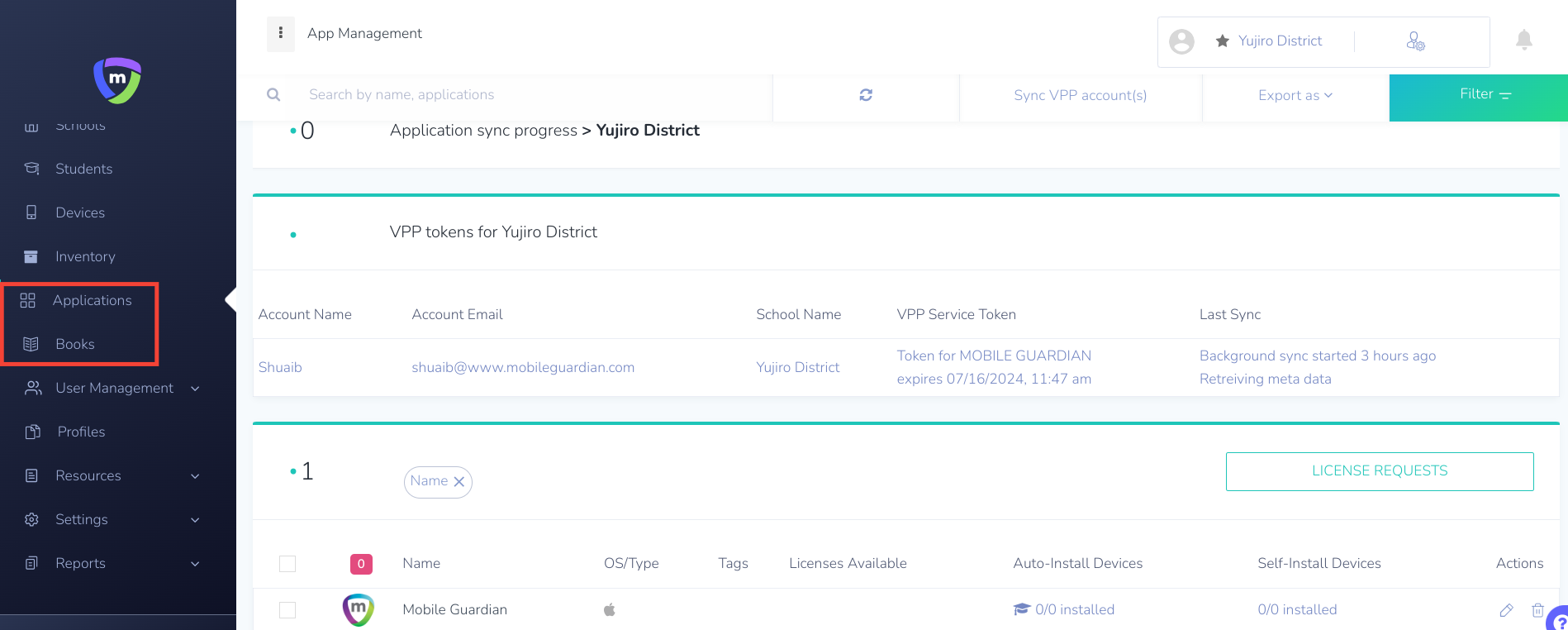Open the user settings gear icon in the header
Screen dimensions: 1568x630
[x=1416, y=41]
